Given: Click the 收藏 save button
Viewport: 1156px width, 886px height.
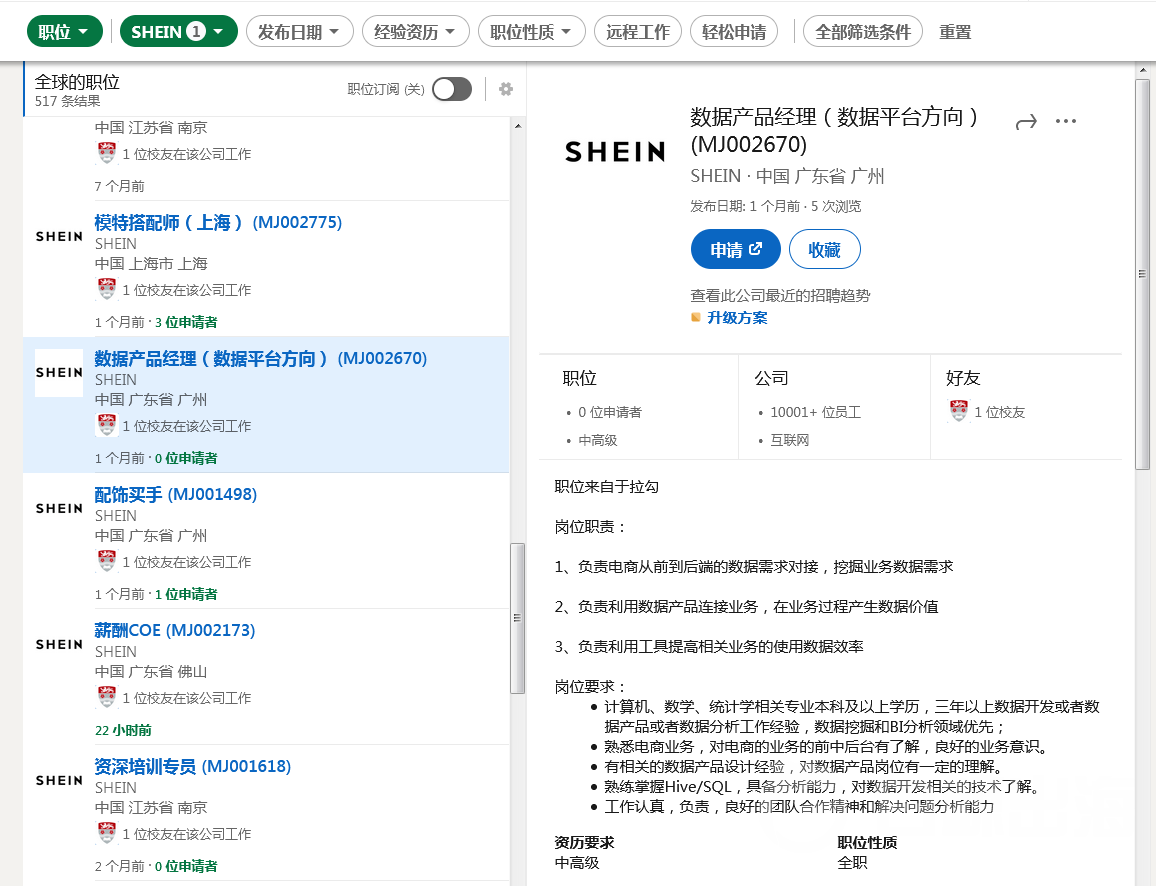Looking at the screenshot, I should 824,250.
